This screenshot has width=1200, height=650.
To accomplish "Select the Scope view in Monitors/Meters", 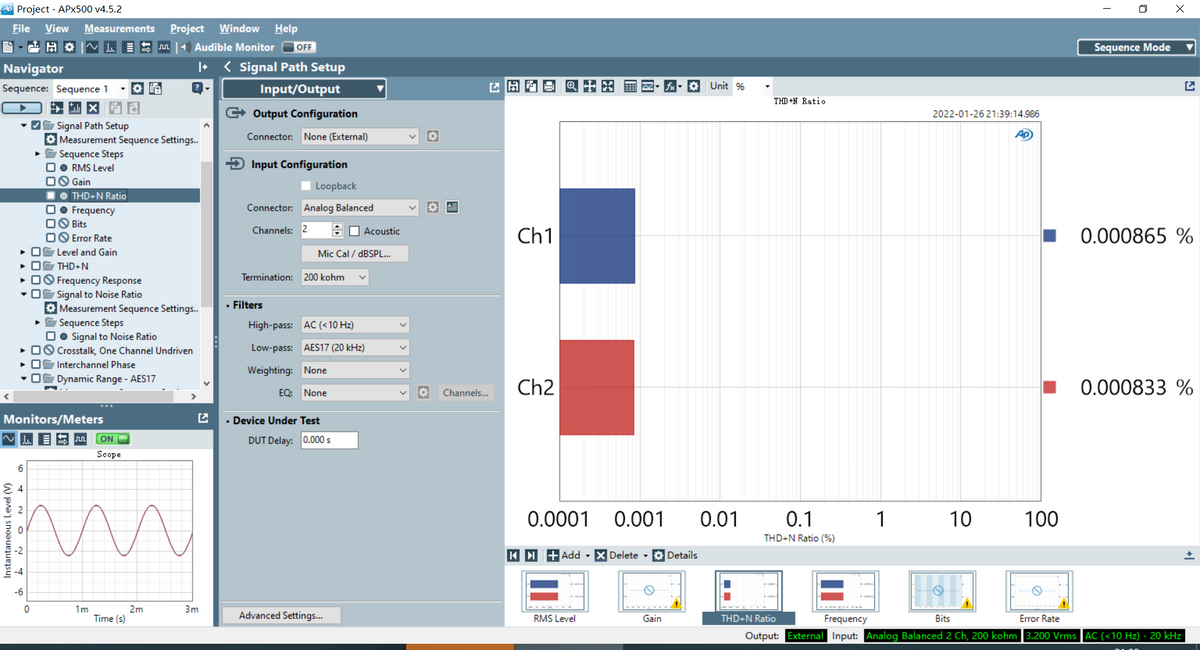I will (9, 439).
